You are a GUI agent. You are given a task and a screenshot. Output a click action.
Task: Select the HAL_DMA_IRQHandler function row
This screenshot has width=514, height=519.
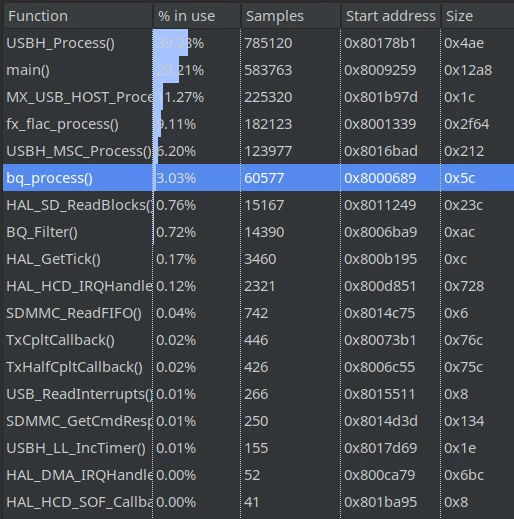(258, 475)
